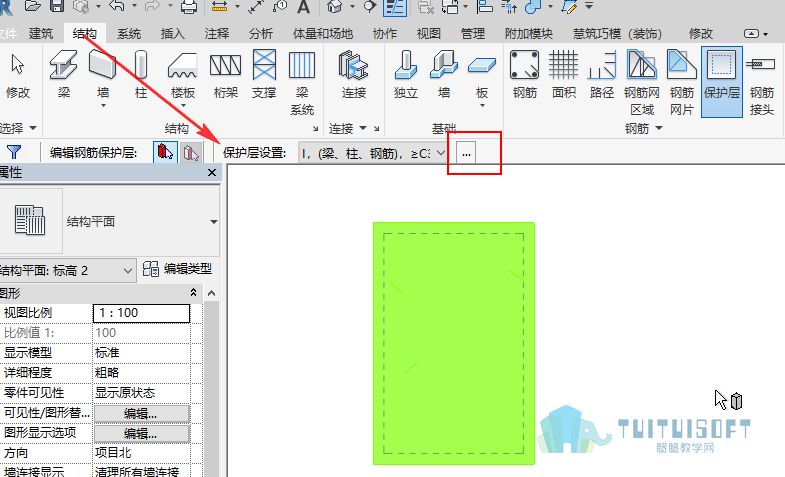Expand the 连接 panel dropdown
785x477 pixels.
coord(362,128)
